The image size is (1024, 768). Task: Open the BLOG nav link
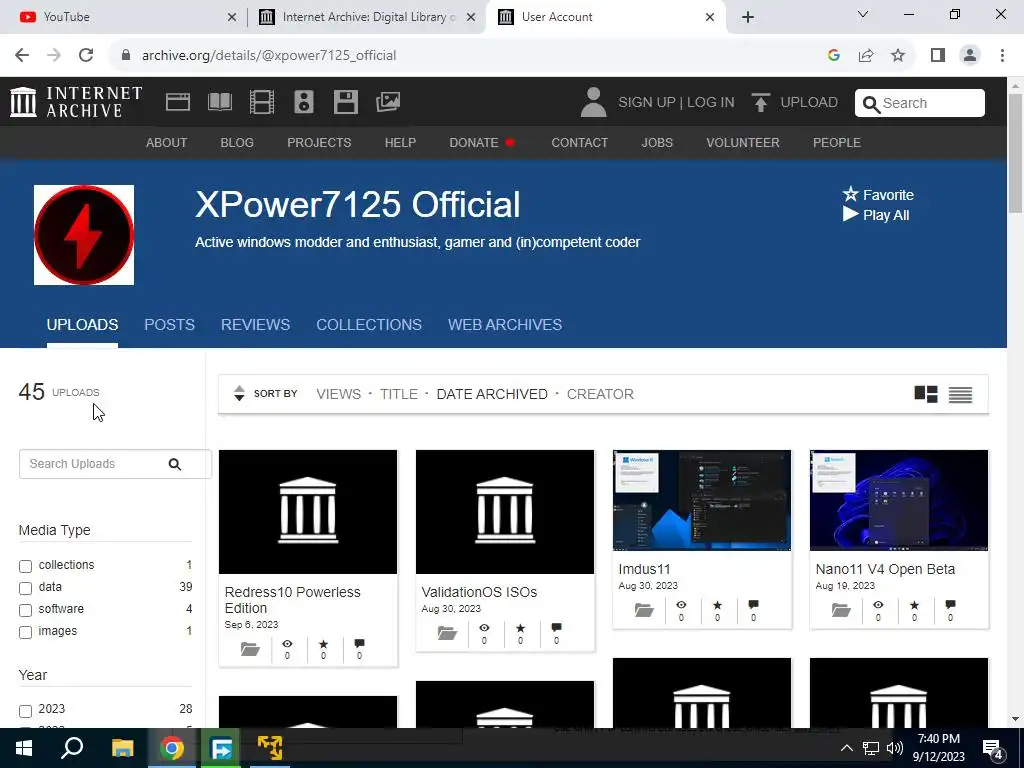point(237,142)
